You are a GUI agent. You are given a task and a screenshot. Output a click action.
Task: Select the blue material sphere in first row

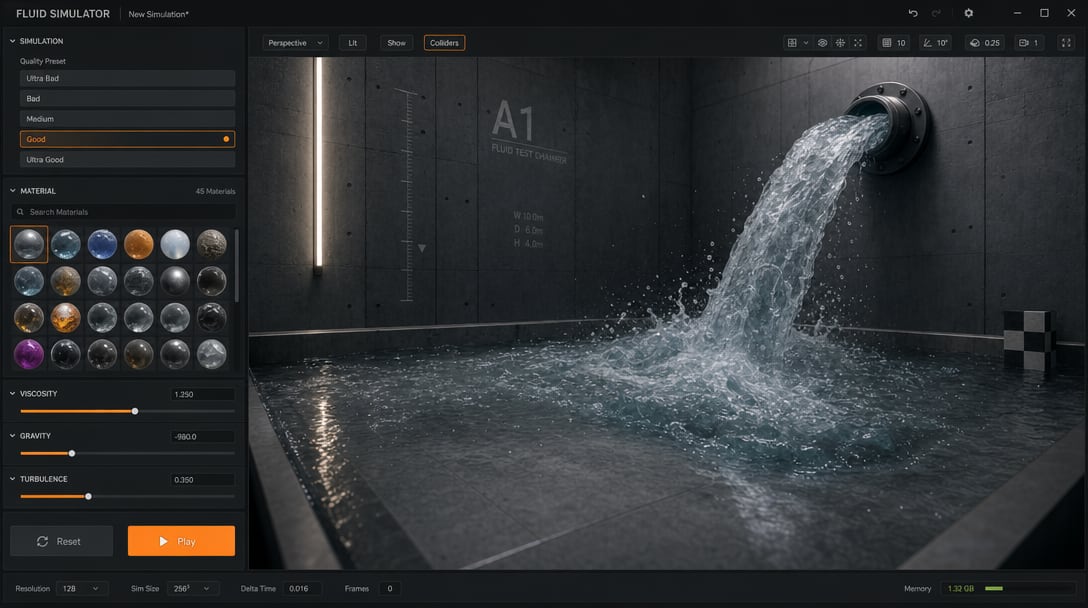click(x=102, y=244)
